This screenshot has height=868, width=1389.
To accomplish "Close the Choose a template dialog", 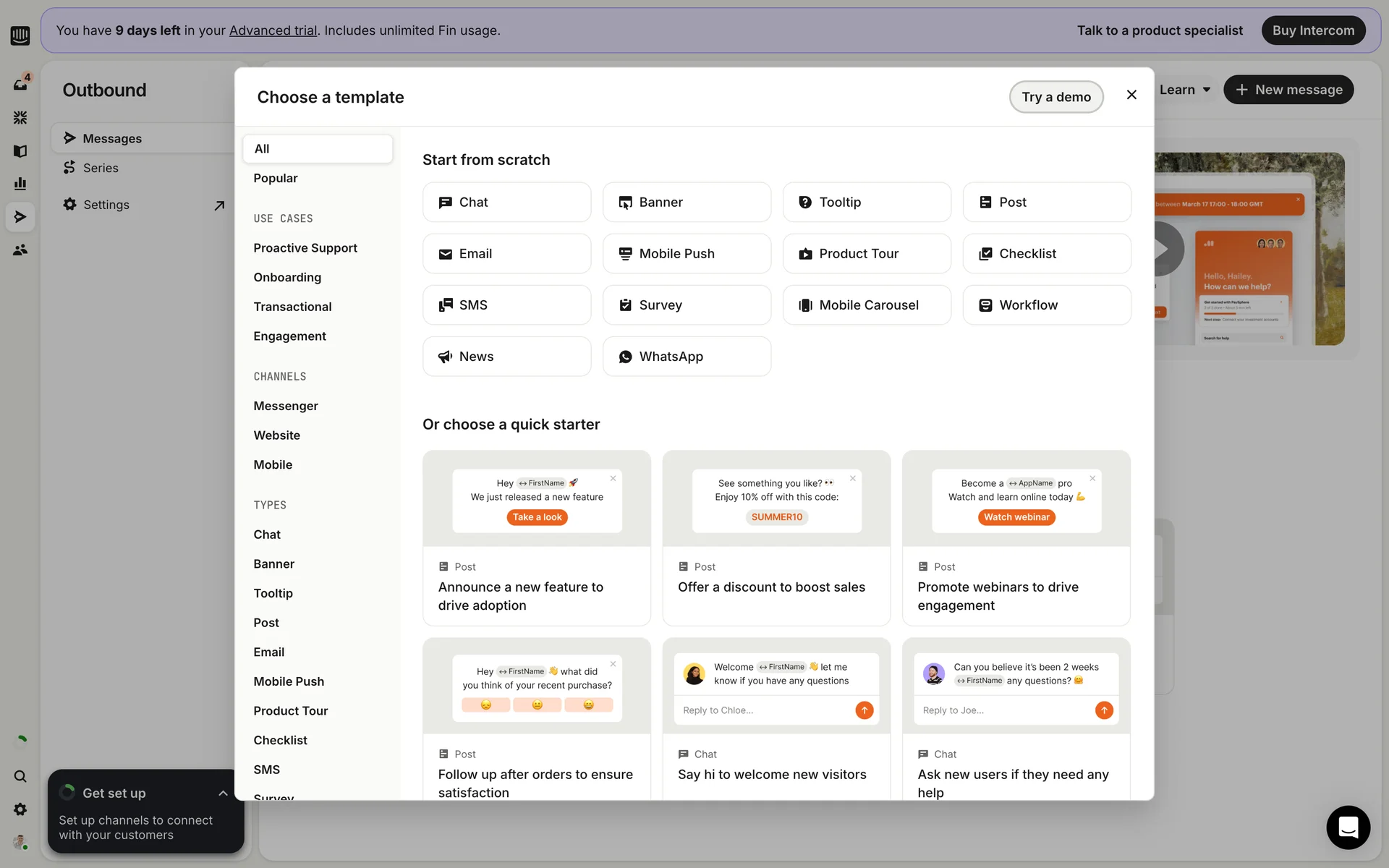I will (1131, 95).
